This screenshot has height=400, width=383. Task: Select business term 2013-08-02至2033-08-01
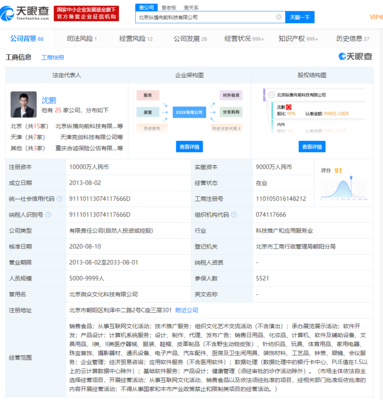pos(103,262)
